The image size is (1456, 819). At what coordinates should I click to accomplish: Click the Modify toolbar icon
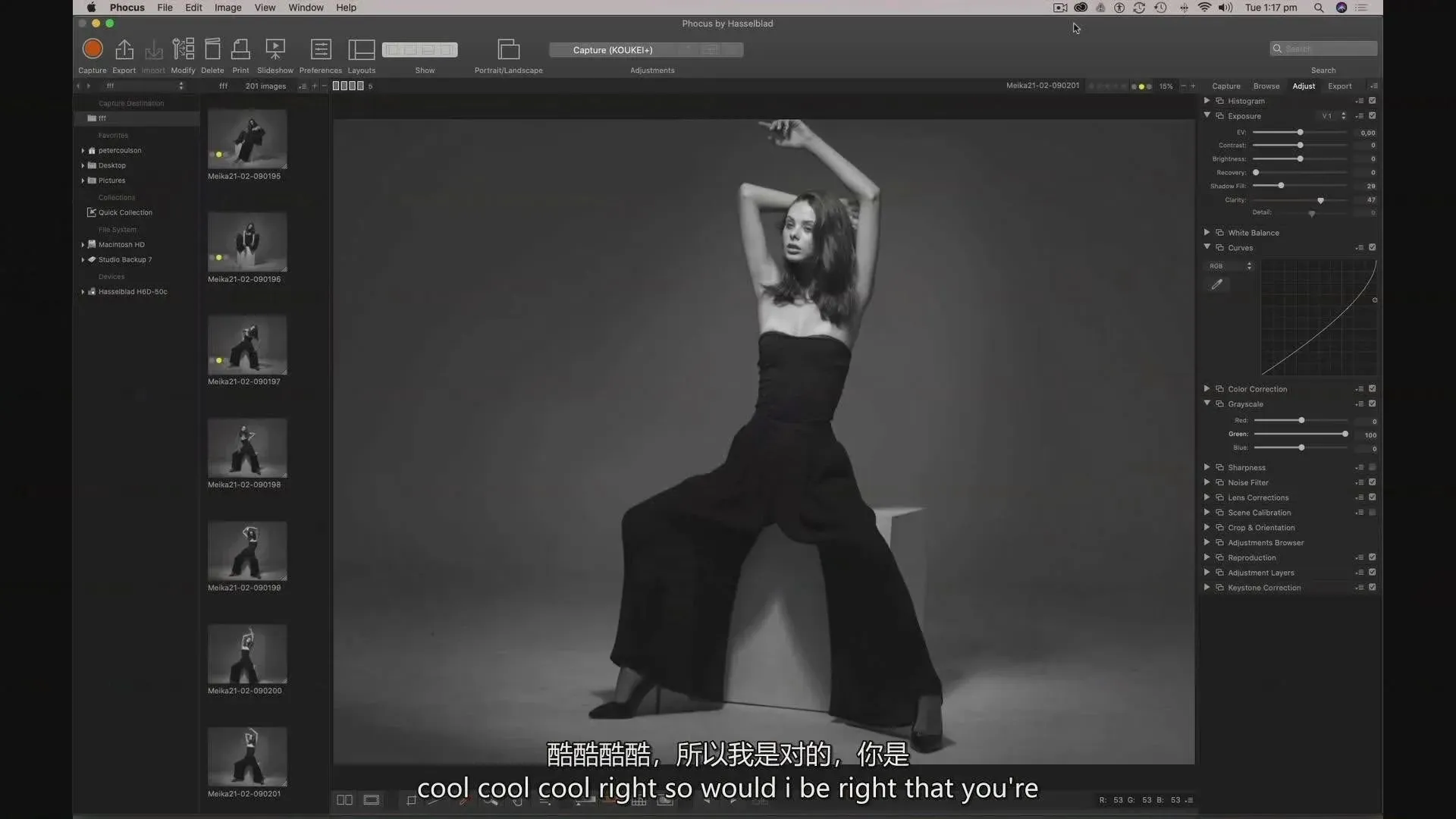[183, 49]
